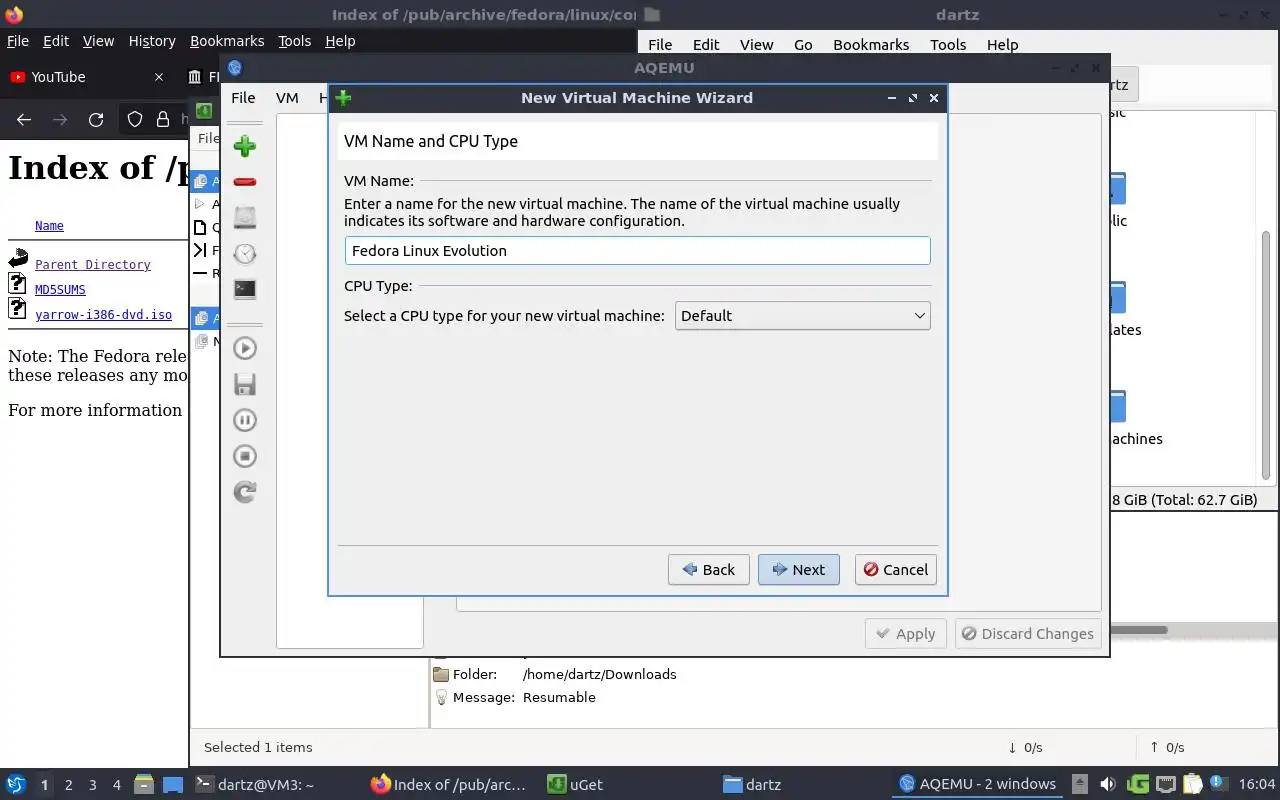Click the shield tracking protection icon in Firefox
Viewport: 1280px width, 800px height.
135,119
